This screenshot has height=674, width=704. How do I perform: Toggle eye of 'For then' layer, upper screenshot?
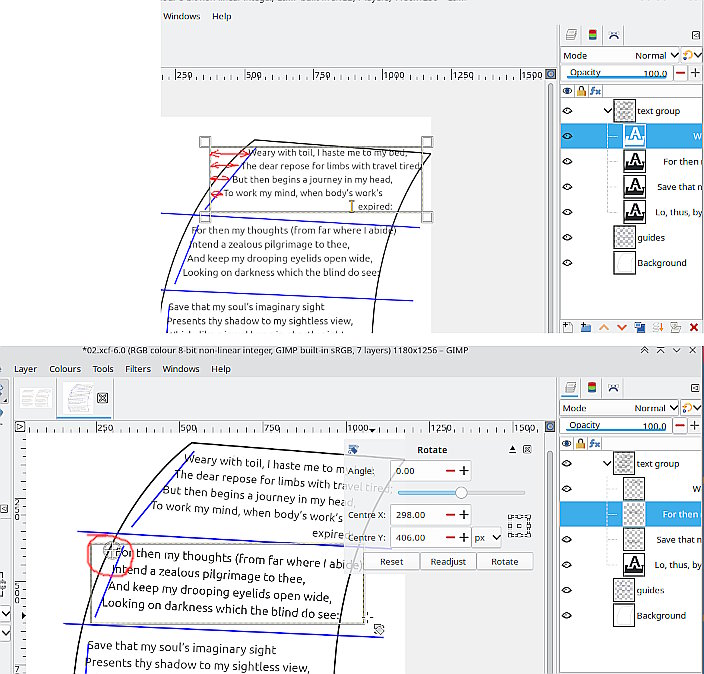pos(568,162)
